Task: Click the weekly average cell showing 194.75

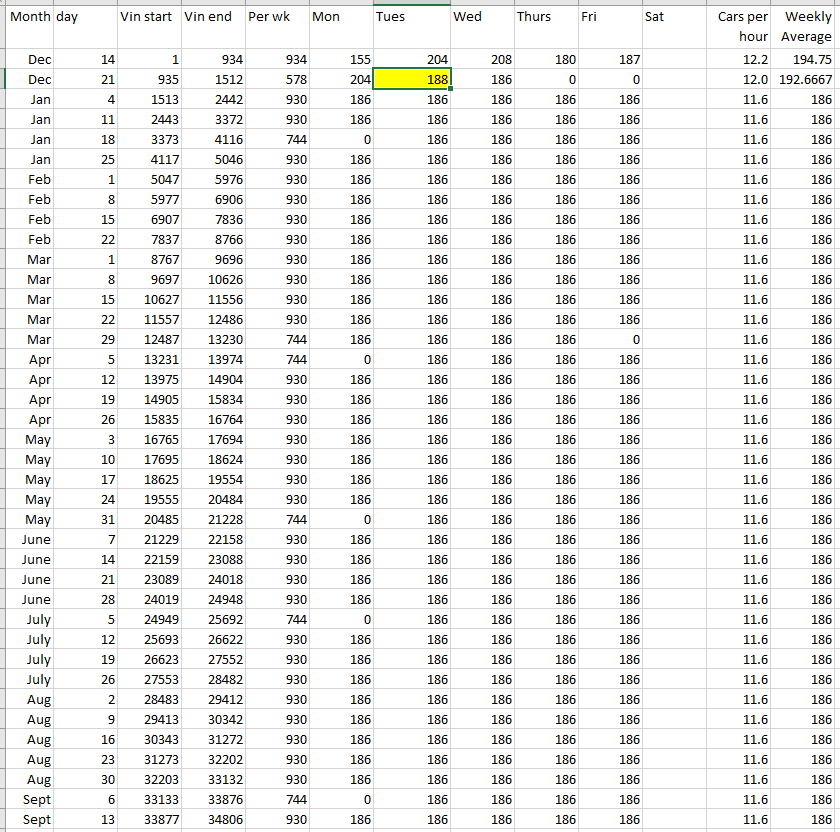Action: coord(806,60)
